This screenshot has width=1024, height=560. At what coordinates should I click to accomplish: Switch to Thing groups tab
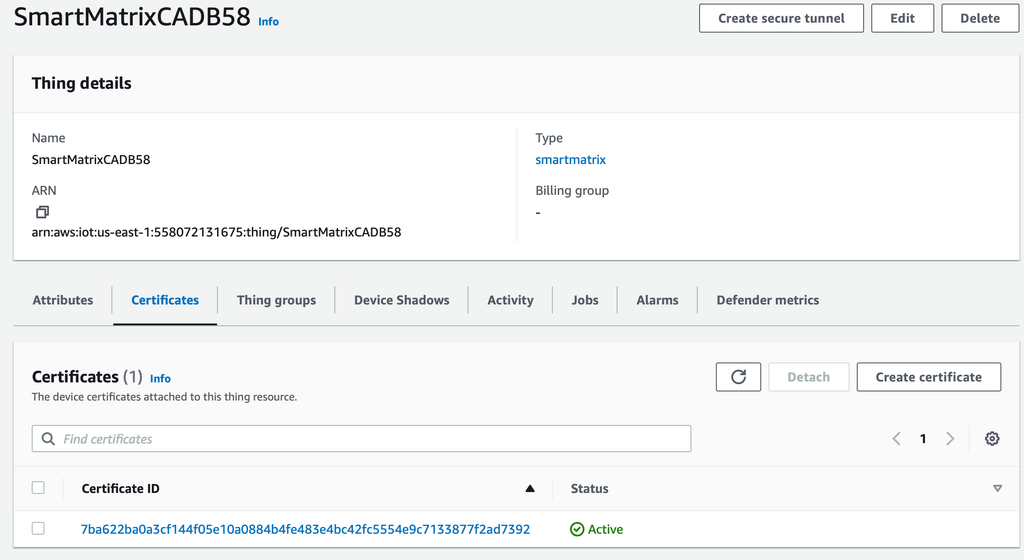click(x=276, y=300)
